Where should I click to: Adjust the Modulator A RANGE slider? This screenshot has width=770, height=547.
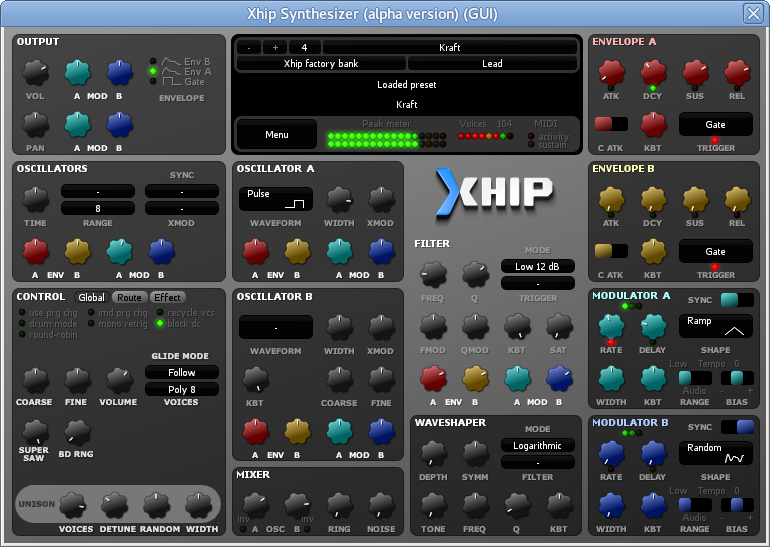695,378
